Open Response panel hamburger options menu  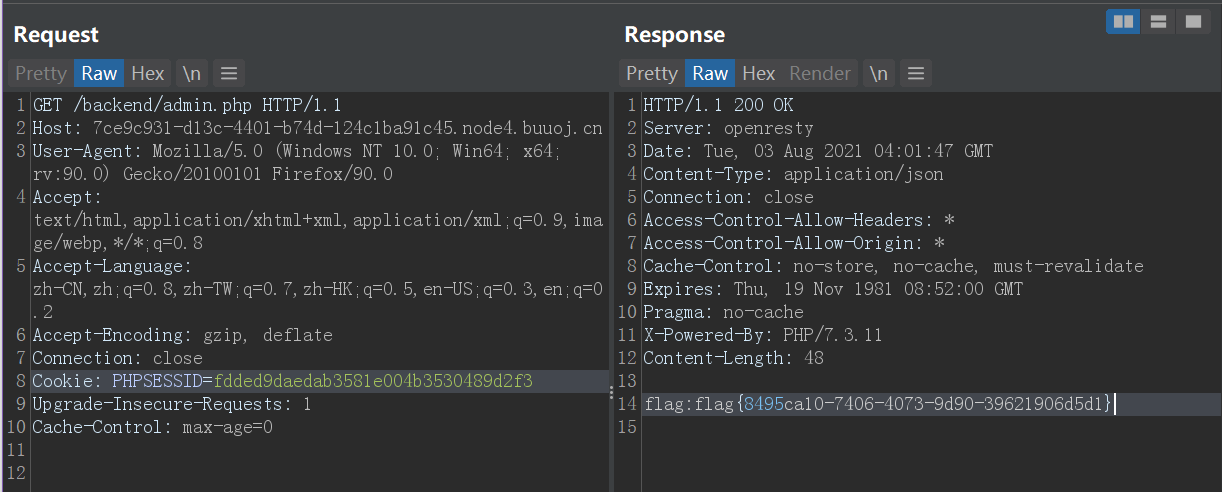(x=915, y=73)
